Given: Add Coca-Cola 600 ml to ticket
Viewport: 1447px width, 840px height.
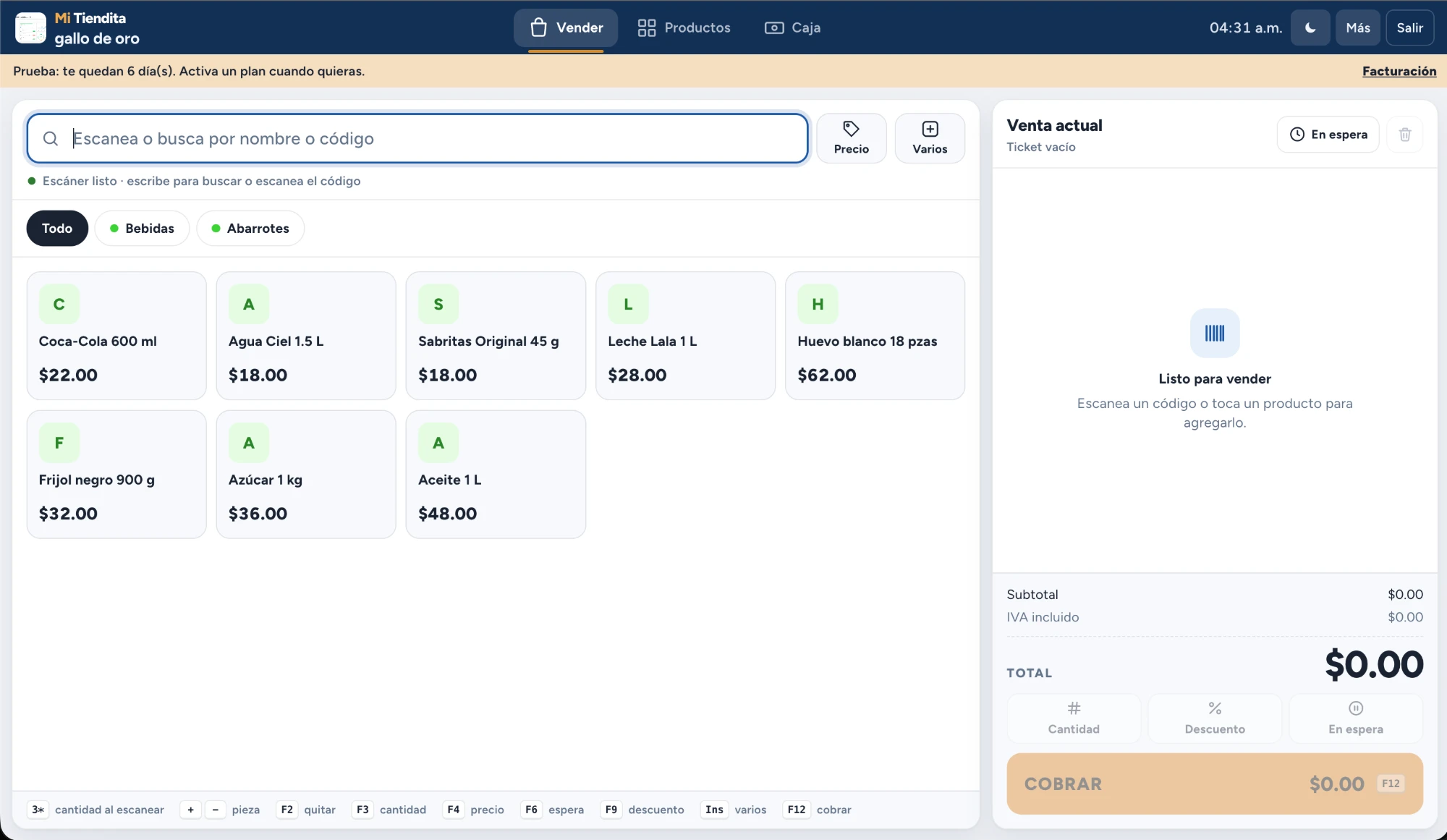Looking at the screenshot, I should 116,336.
